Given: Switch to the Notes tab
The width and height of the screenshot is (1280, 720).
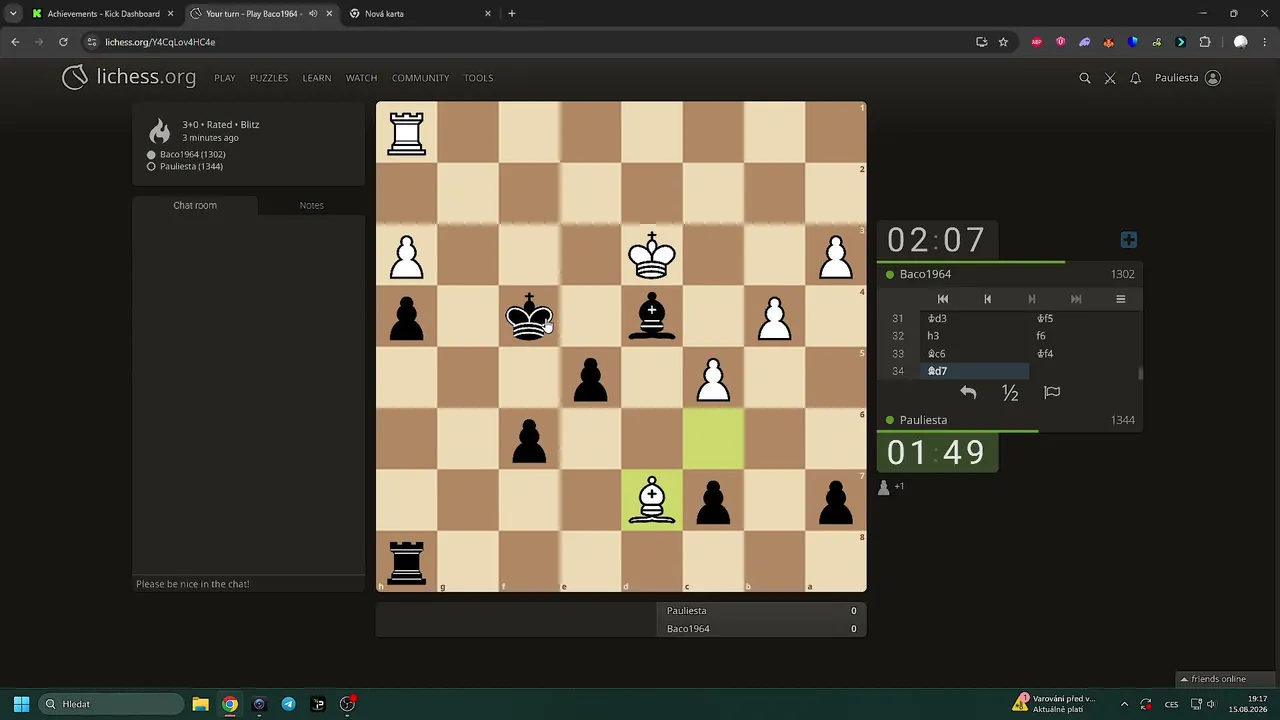Looking at the screenshot, I should tap(311, 205).
